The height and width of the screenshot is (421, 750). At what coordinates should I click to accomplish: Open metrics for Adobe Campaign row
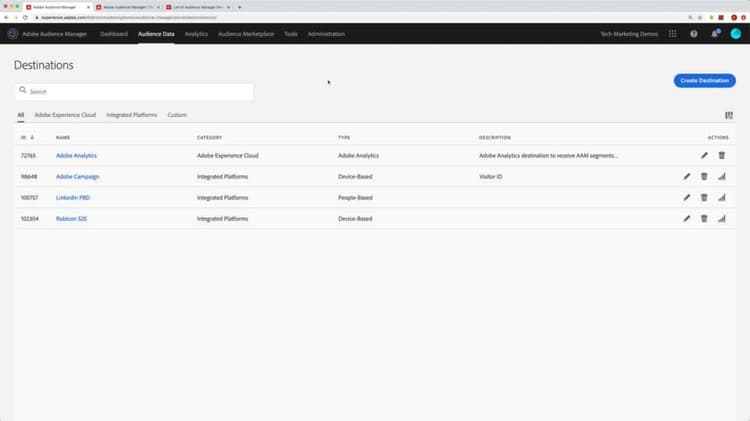(x=722, y=177)
